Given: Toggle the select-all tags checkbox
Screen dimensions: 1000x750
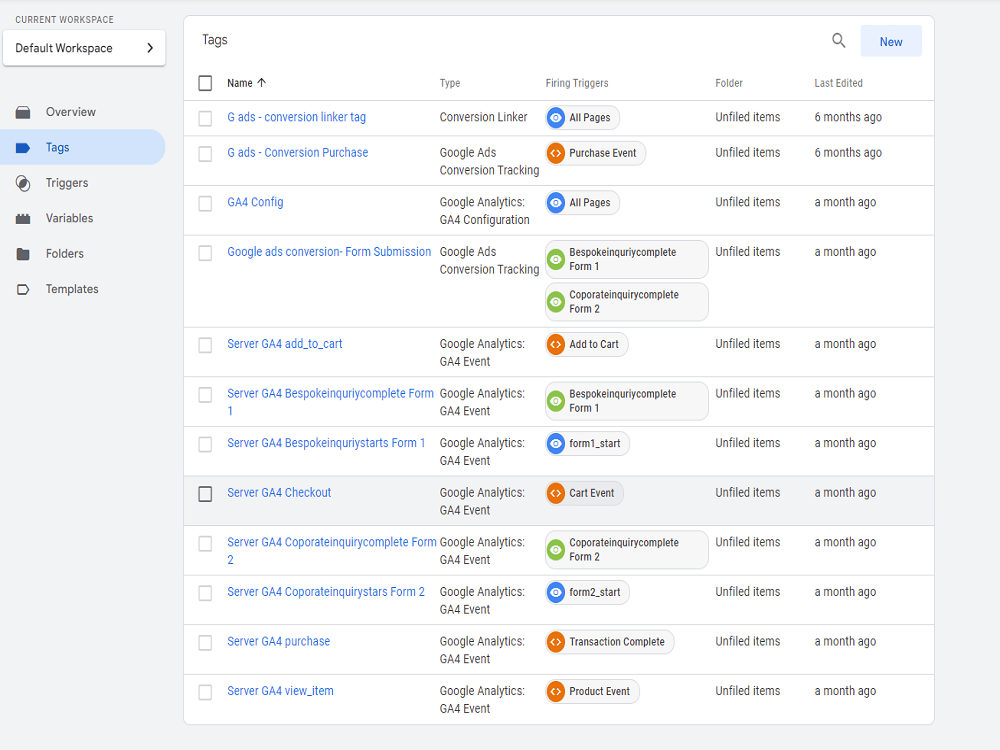Looking at the screenshot, I should 205,83.
